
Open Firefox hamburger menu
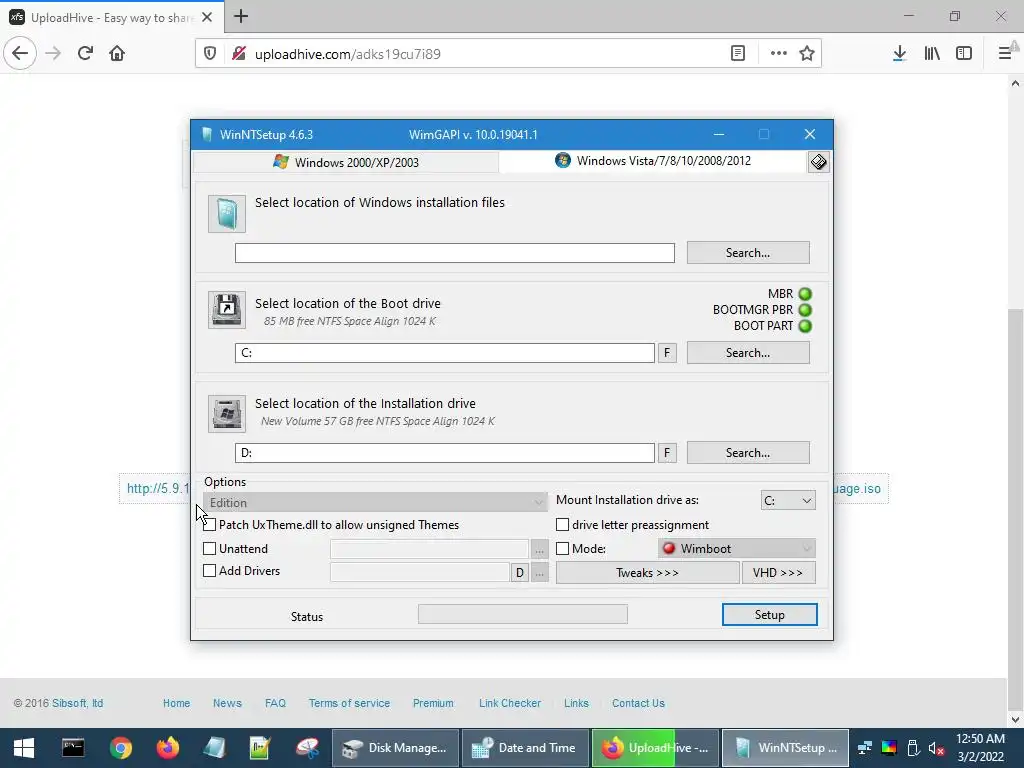[x=1005, y=54]
